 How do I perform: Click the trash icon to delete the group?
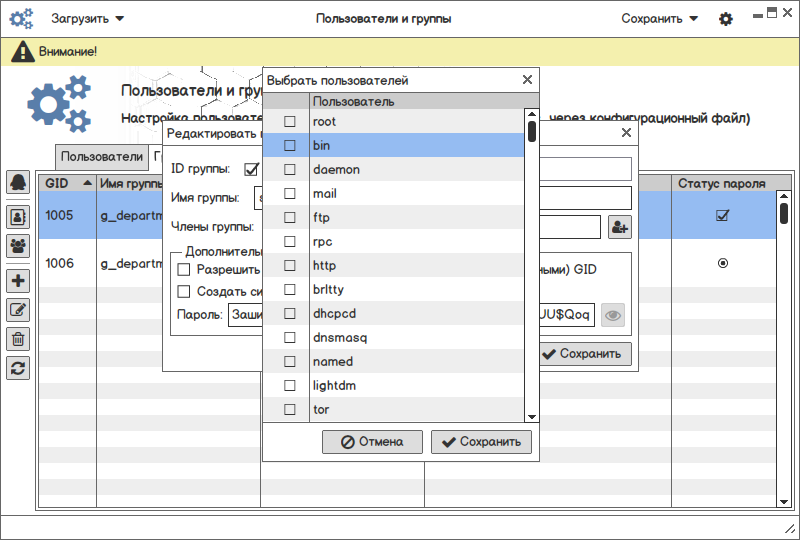(18, 339)
